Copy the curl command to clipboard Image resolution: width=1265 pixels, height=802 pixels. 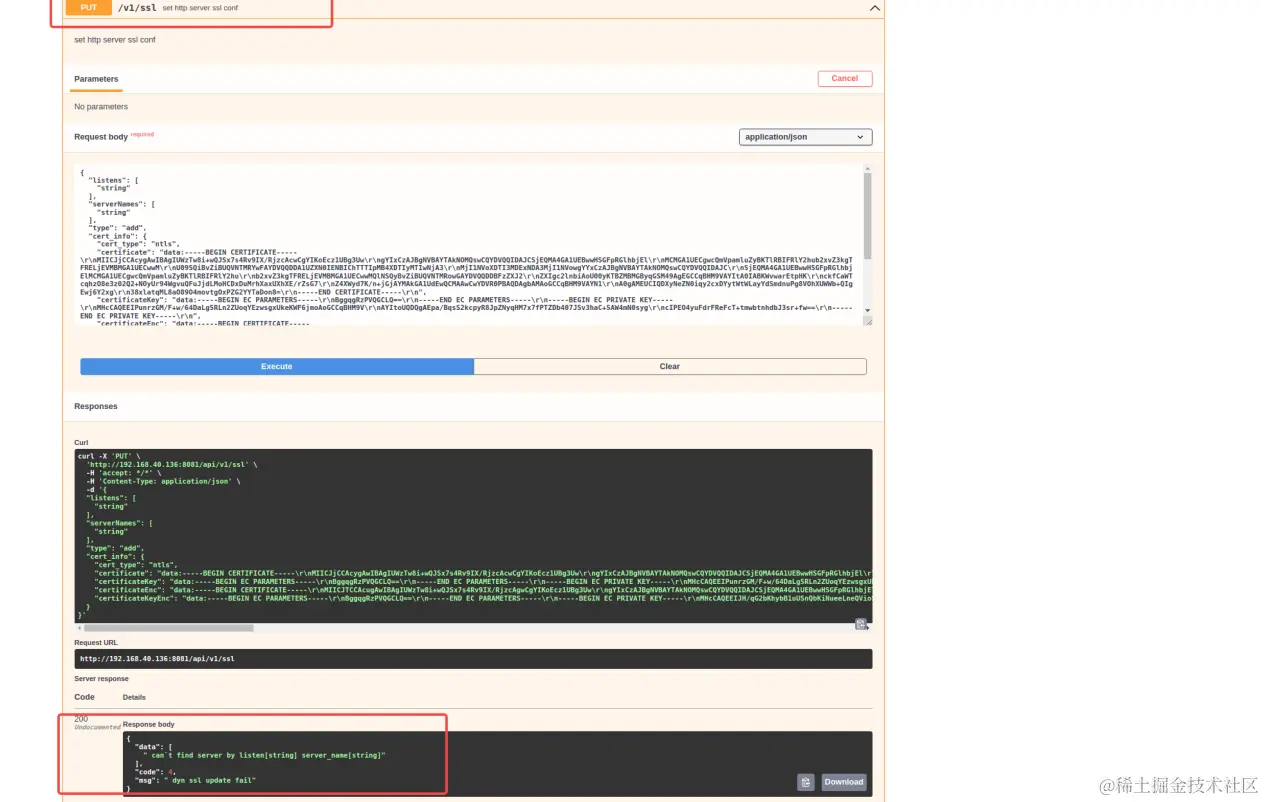click(860, 624)
